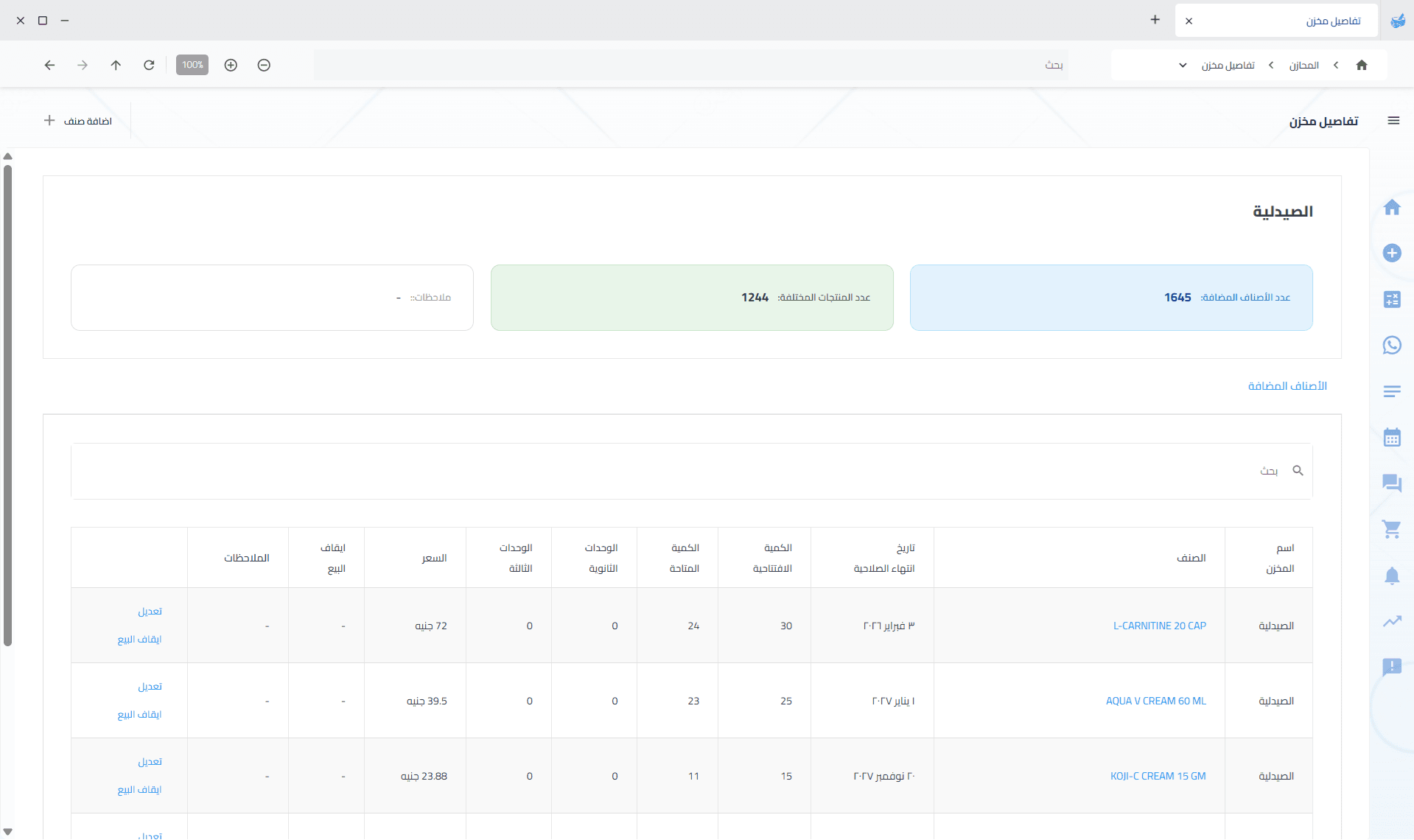
Task: Click the zoom out minus icon
Action: [264, 65]
